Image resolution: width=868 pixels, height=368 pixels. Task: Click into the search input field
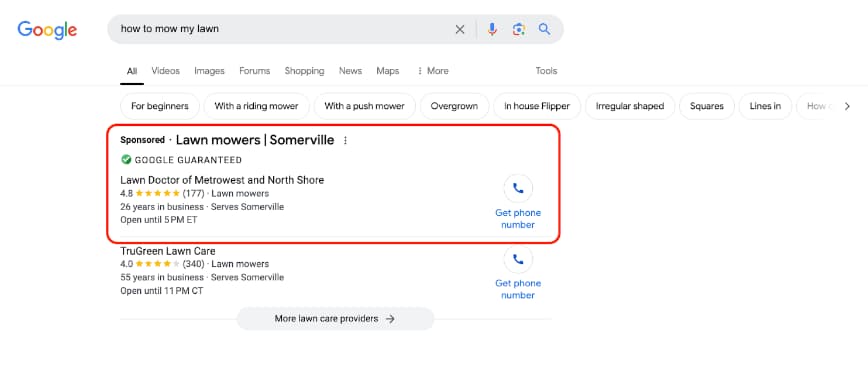[282, 29]
